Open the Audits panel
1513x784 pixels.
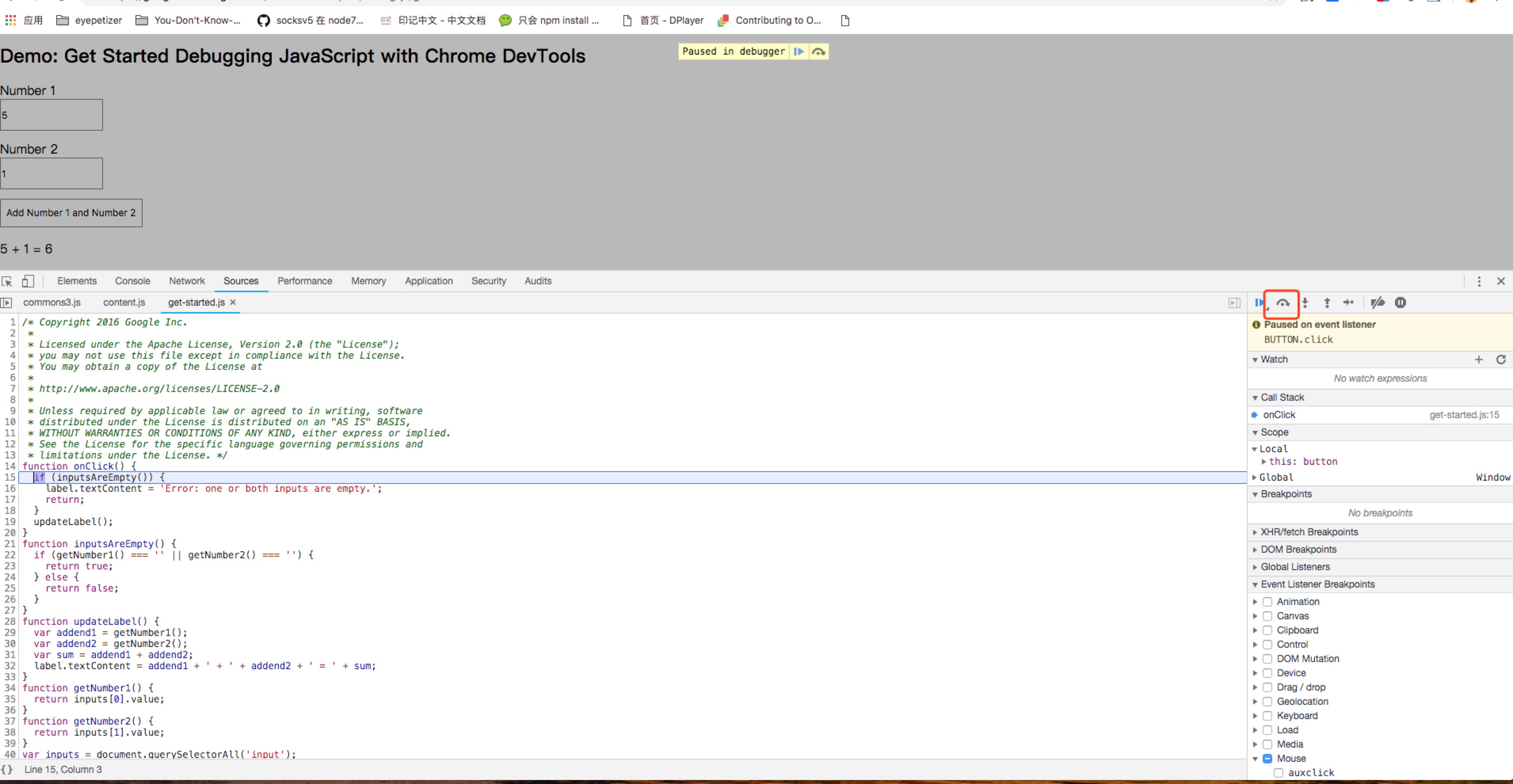[x=538, y=281]
